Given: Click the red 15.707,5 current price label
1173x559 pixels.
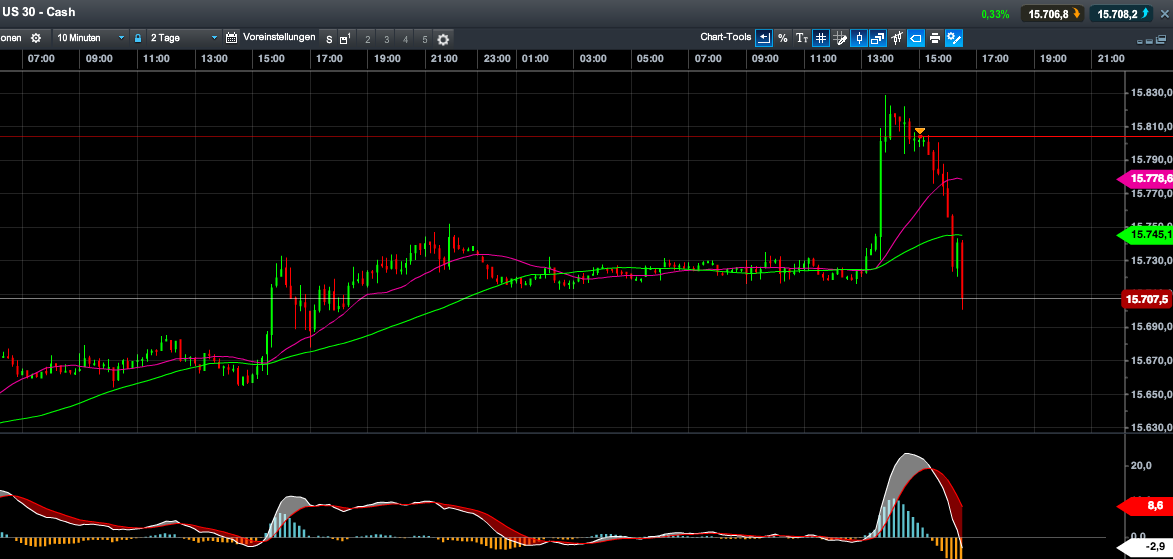Looking at the screenshot, I should [1147, 299].
